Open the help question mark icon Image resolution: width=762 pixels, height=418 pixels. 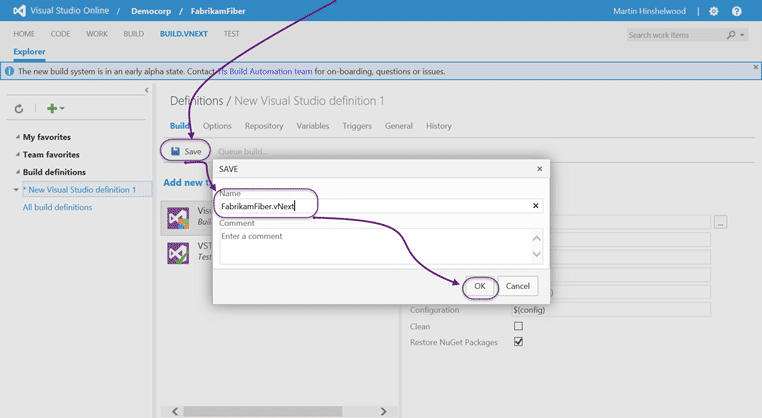pos(737,11)
